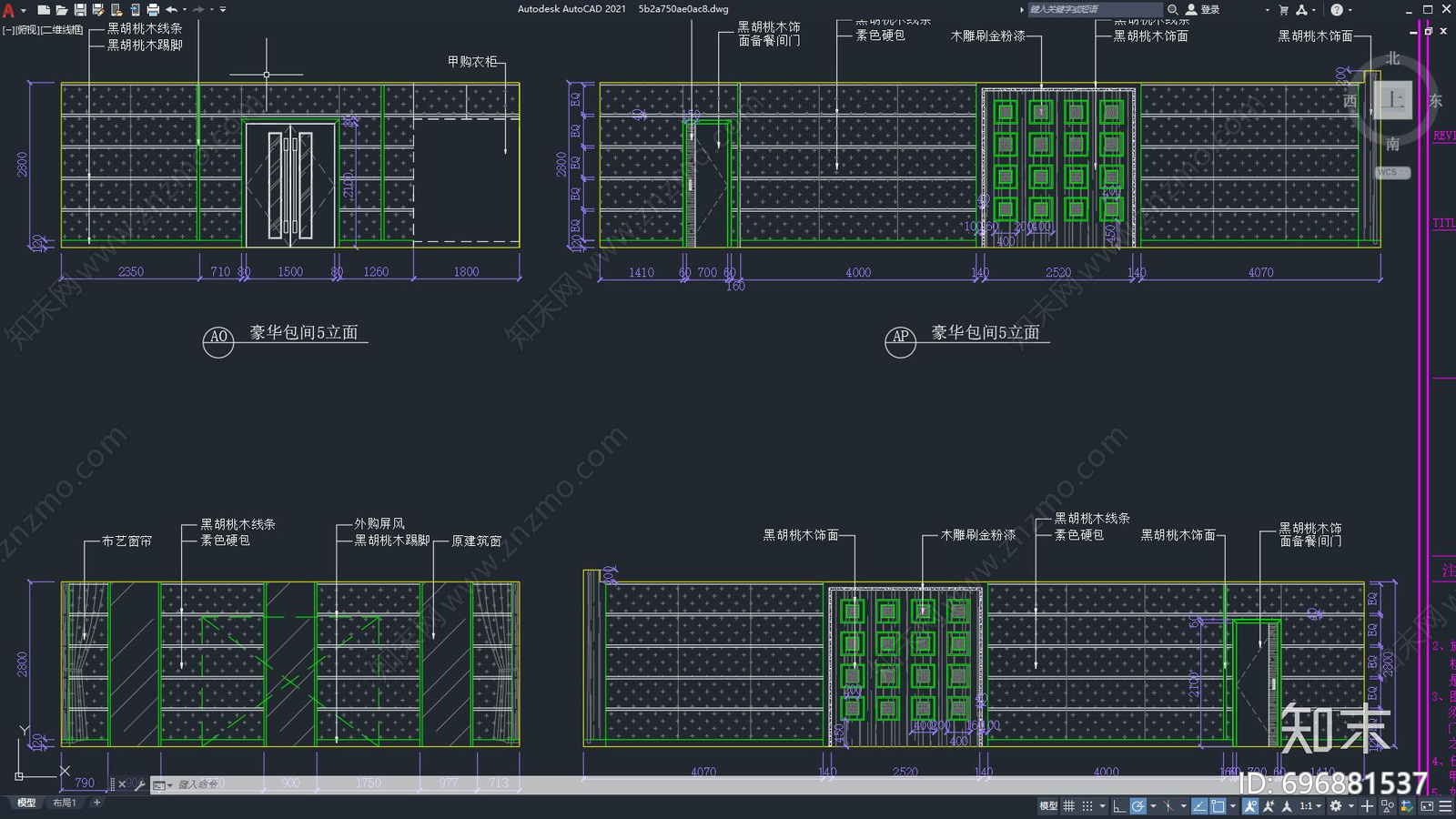Image resolution: width=1456 pixels, height=819 pixels.
Task: Toggle object snap tracking icon
Action: point(1199,806)
